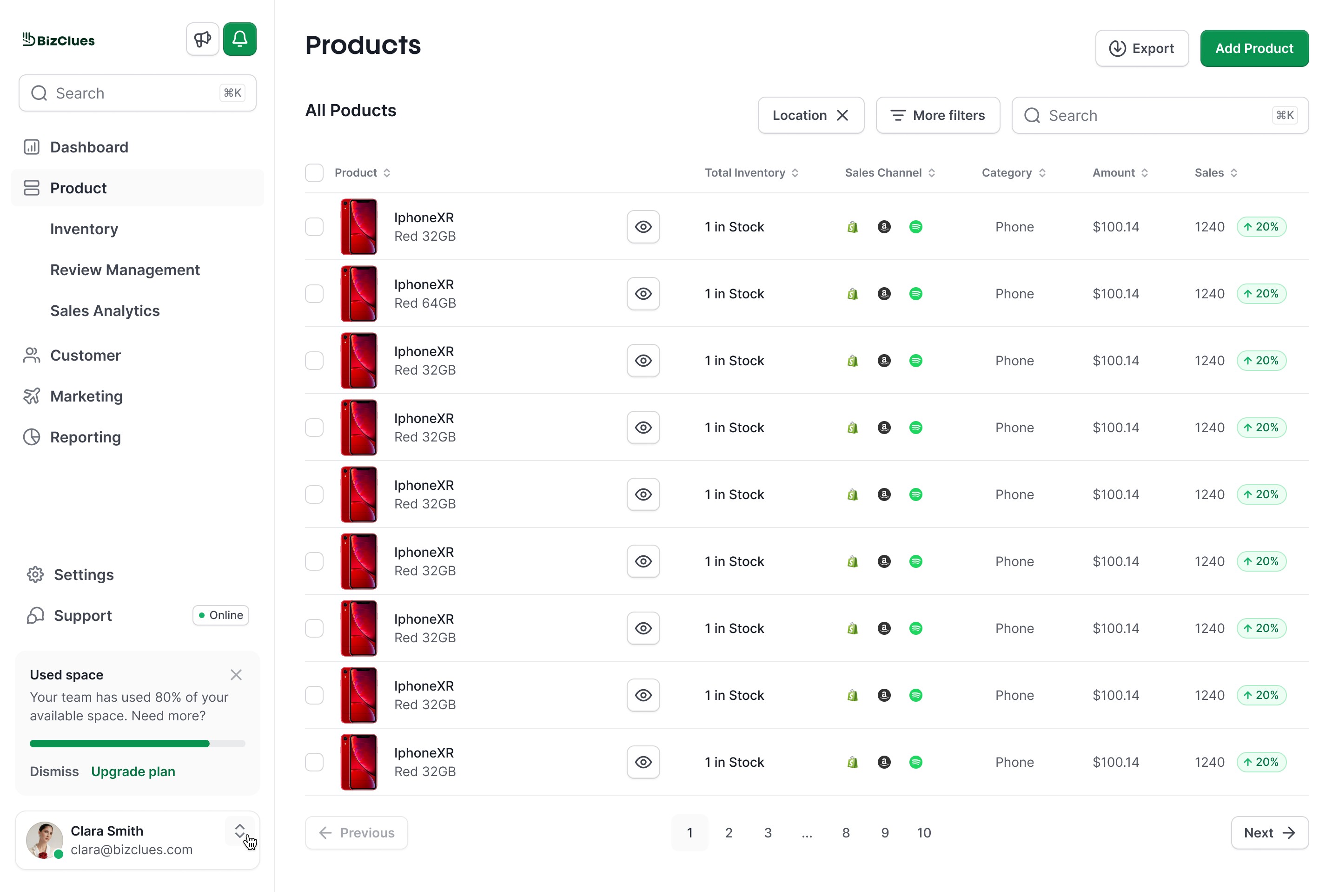Image resolution: width=1339 pixels, height=896 pixels.
Task: Open Sales Analytics submenu item
Action: coord(105,311)
